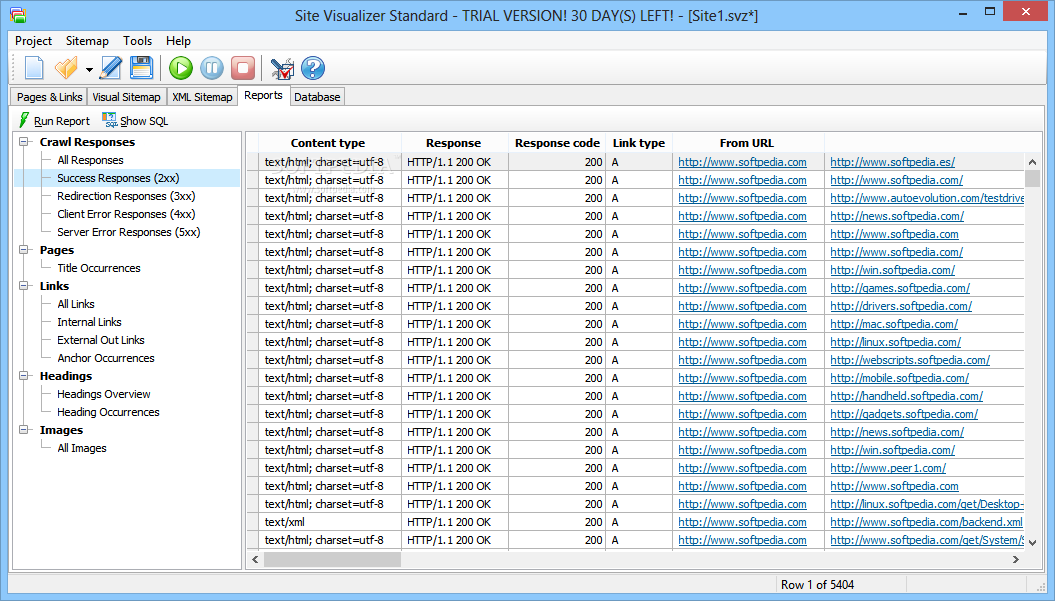Collapse the Pages tree node

click(24, 250)
